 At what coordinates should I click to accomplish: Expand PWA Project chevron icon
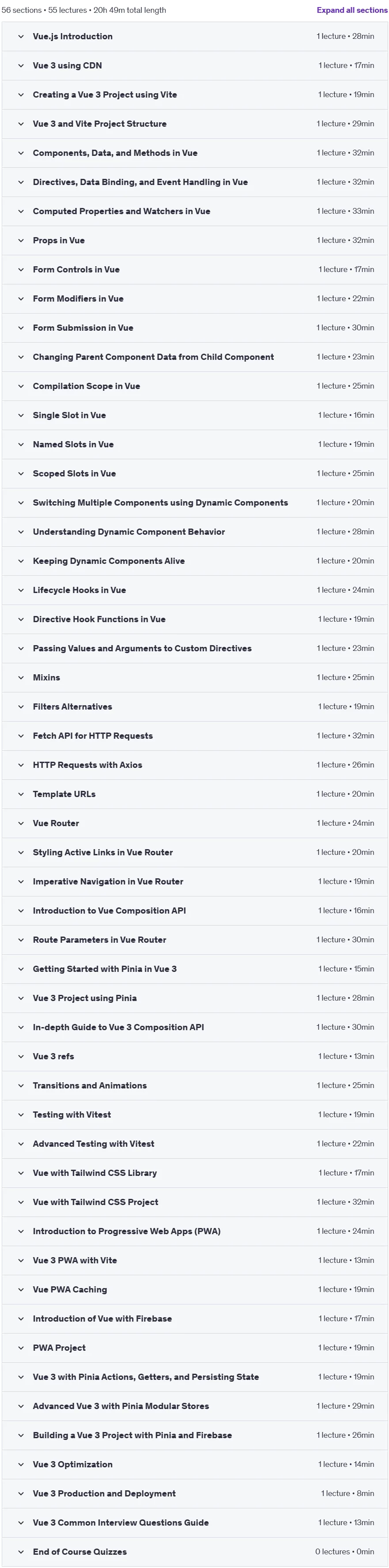point(21,1348)
